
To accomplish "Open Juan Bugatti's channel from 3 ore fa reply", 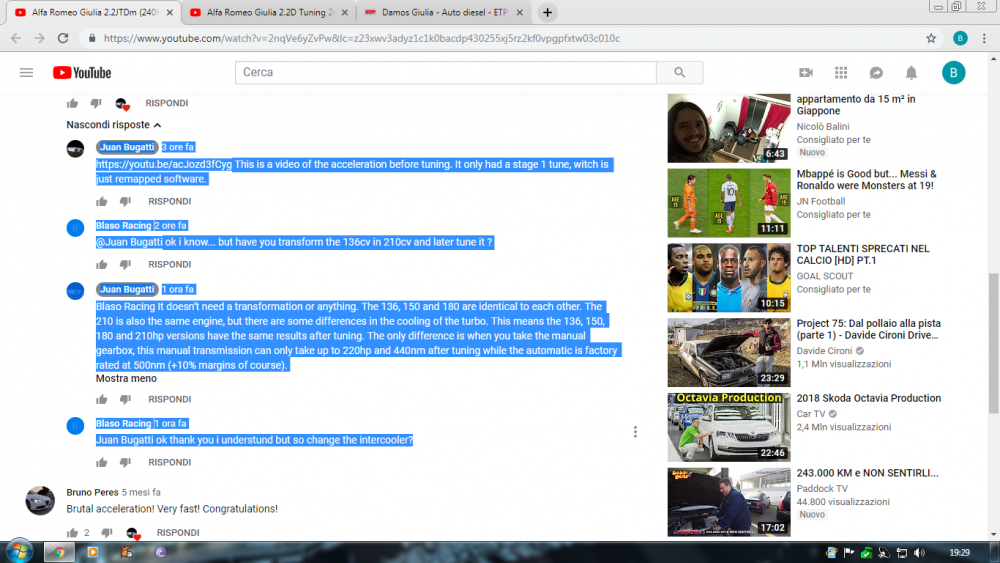I will (127, 147).
